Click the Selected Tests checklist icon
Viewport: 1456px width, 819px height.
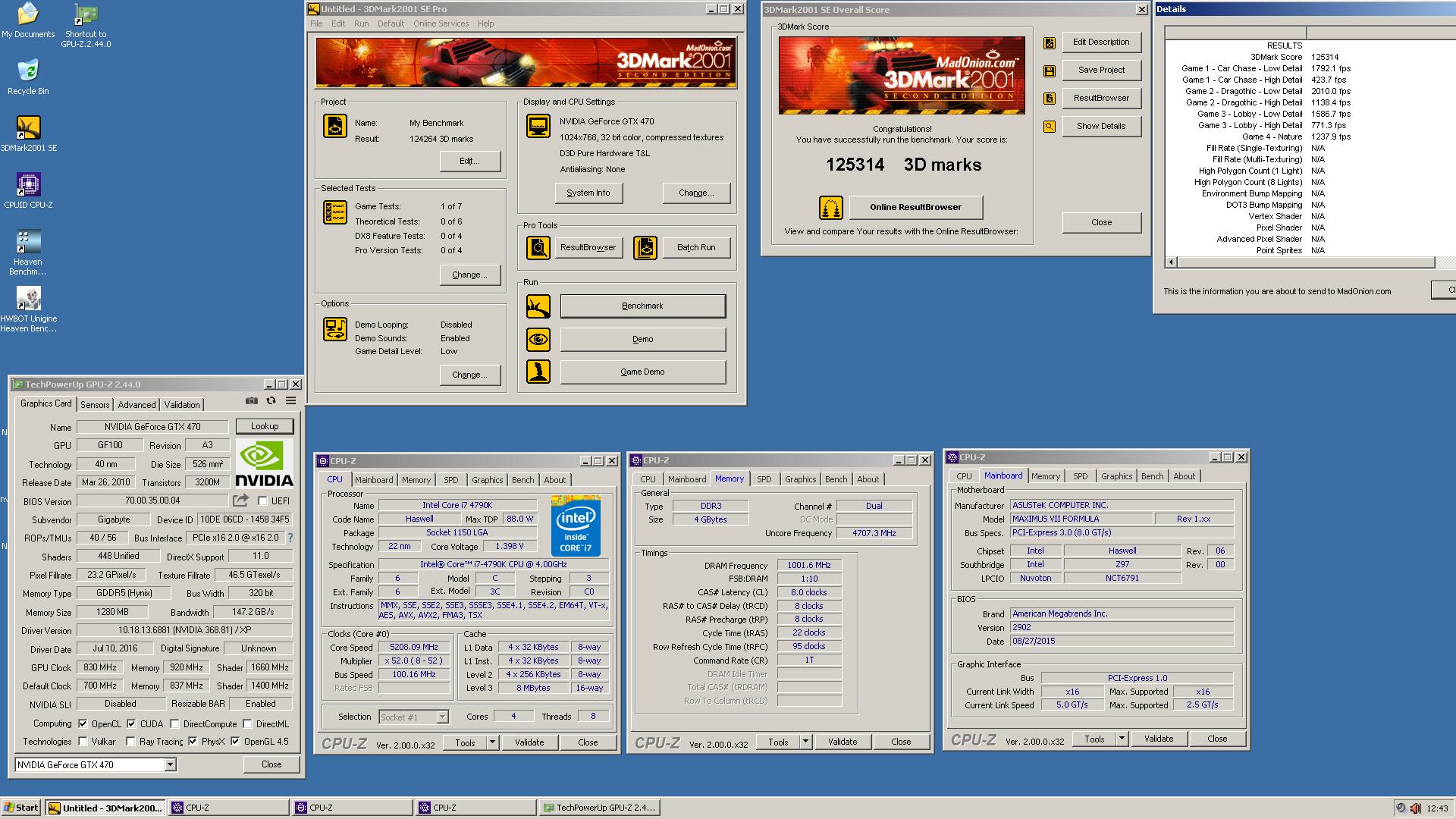coord(335,212)
